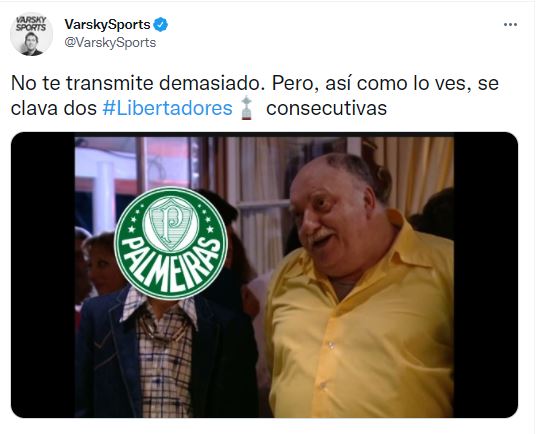Open the @VarskySports handle link

[x=110, y=43]
